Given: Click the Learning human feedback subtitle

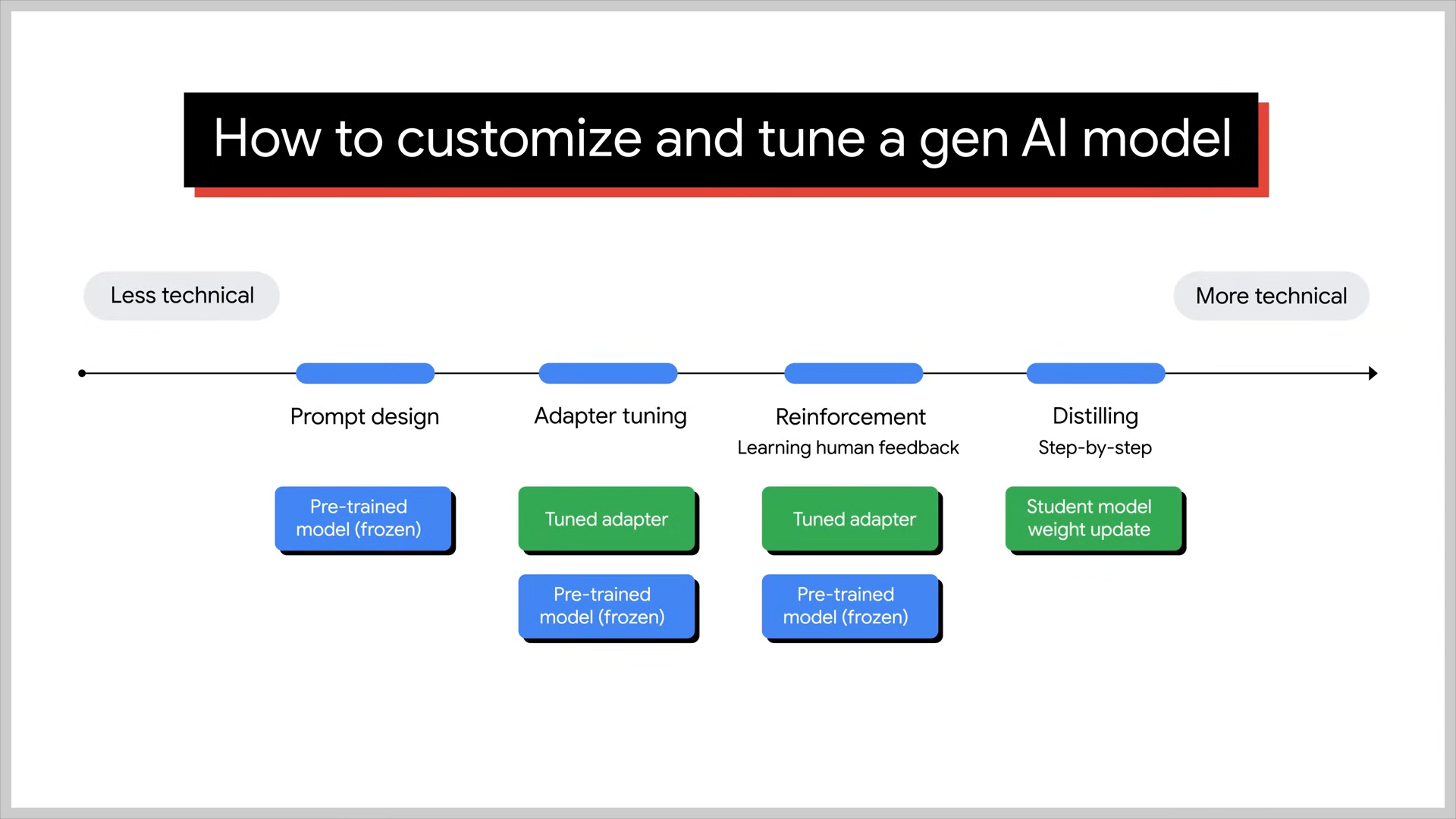Looking at the screenshot, I should point(848,447).
